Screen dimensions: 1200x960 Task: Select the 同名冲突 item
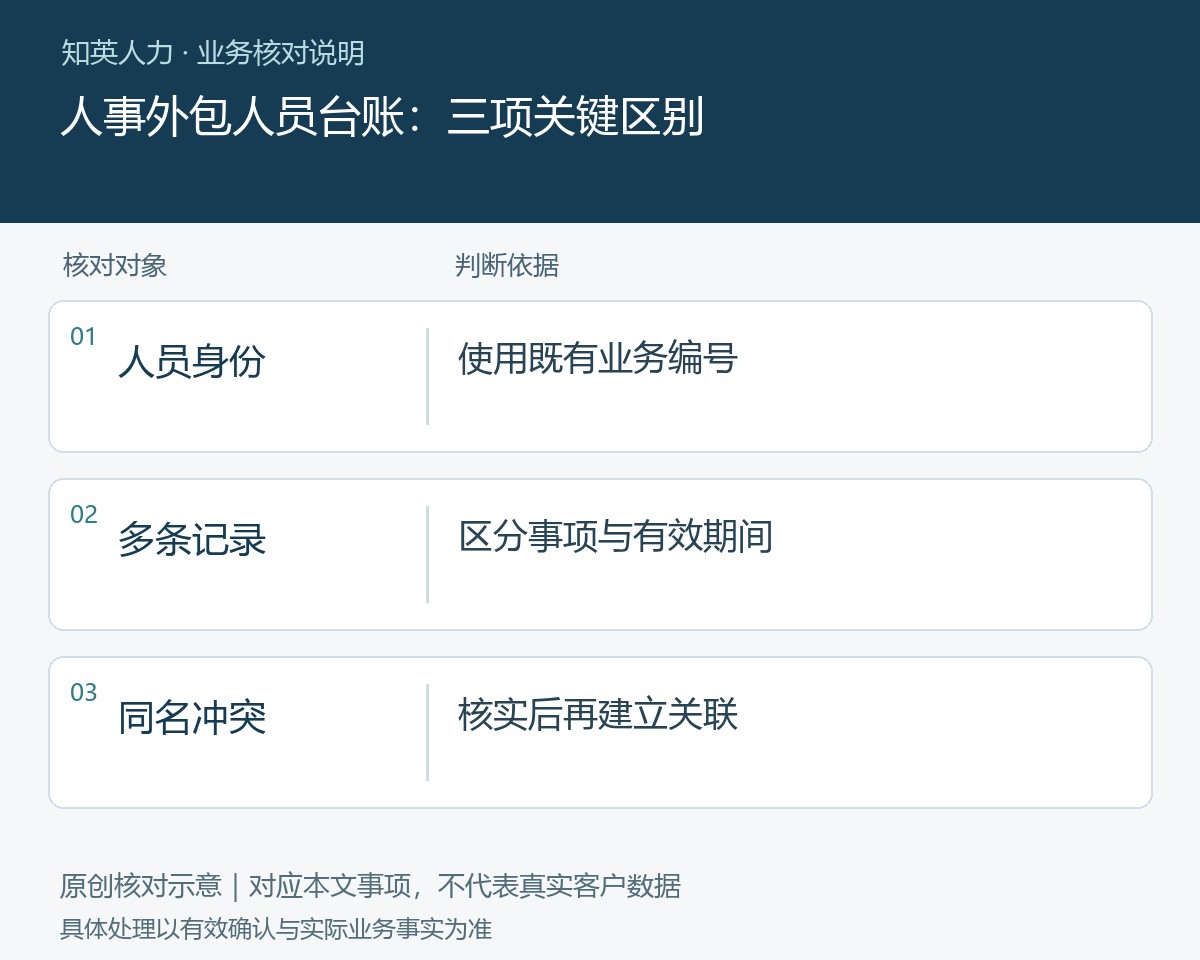[192, 717]
